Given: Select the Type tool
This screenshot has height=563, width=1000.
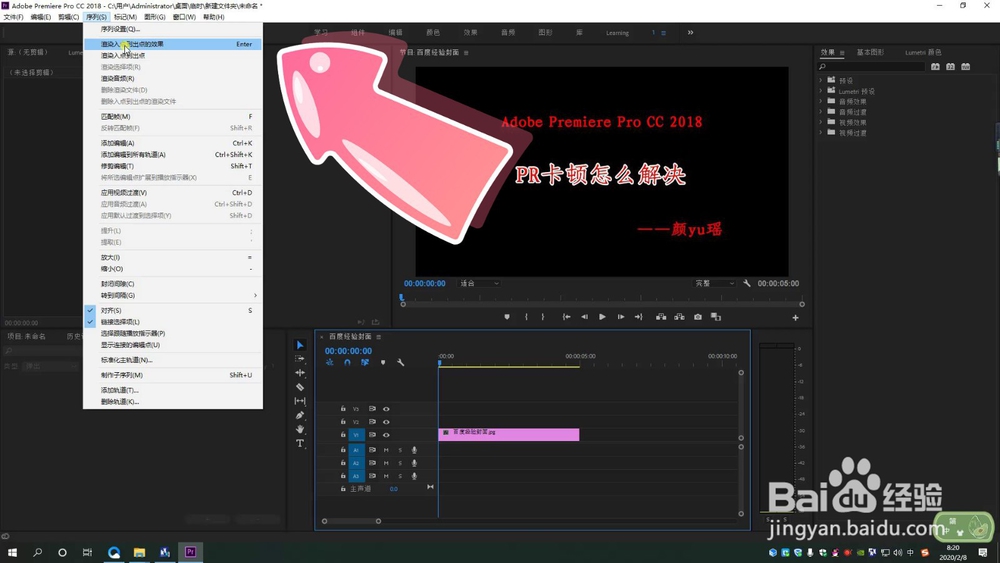Looking at the screenshot, I should pos(300,443).
